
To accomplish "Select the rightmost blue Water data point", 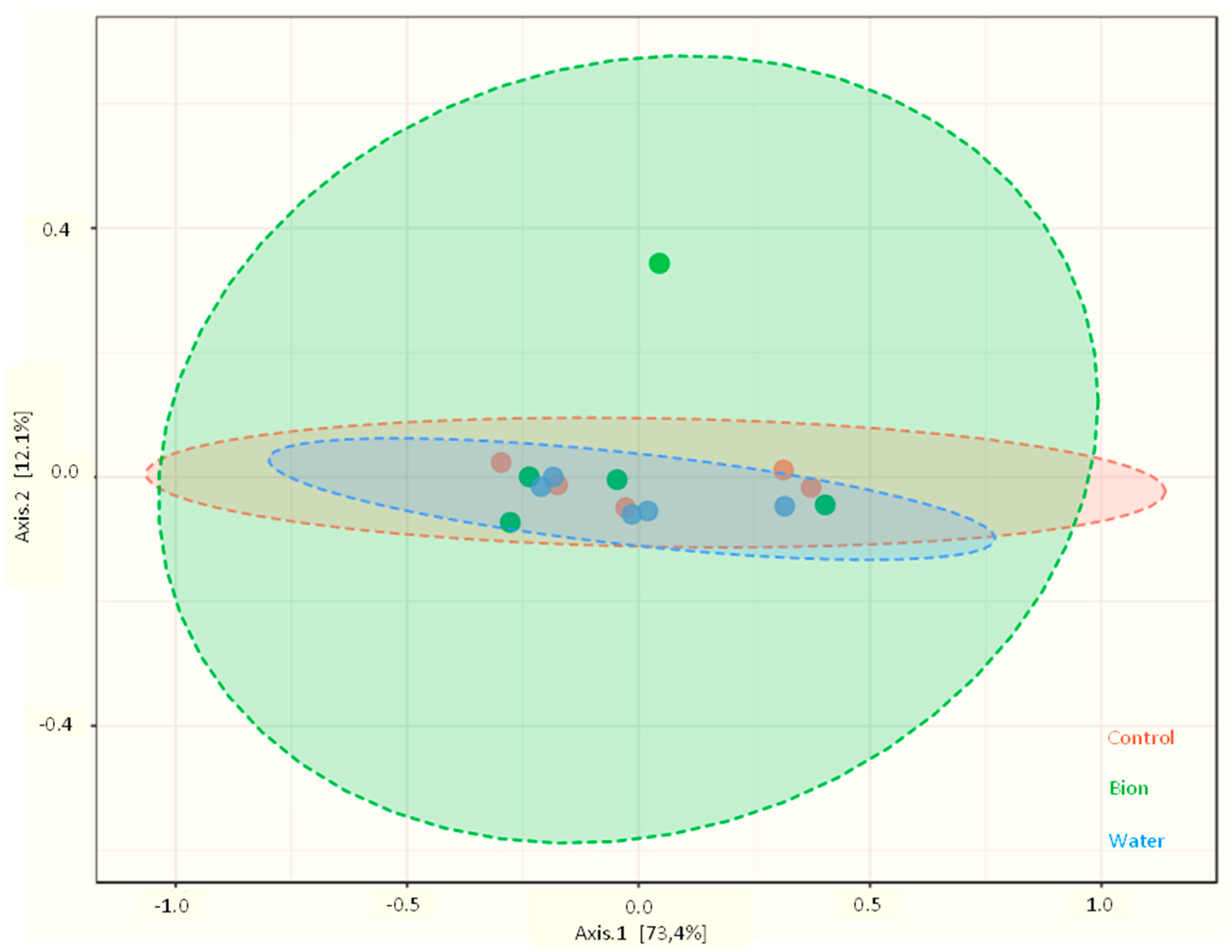I will (x=784, y=506).
